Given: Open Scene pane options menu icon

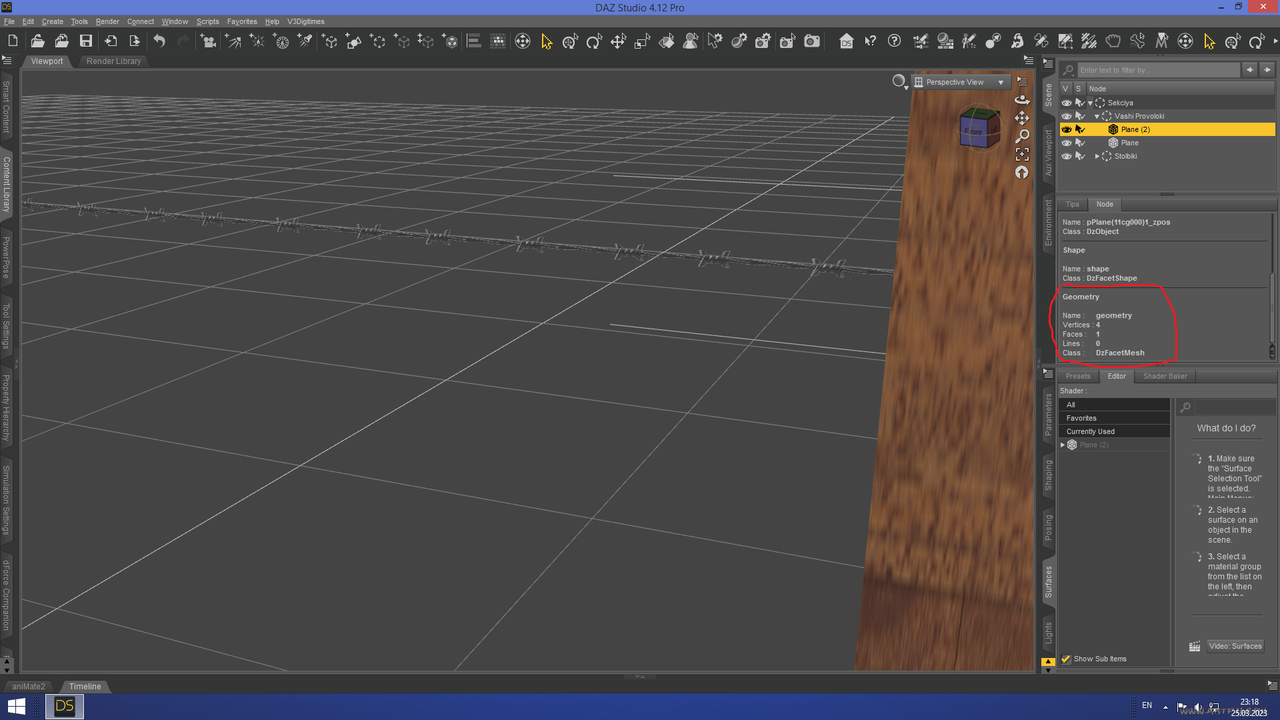Looking at the screenshot, I should (1049, 64).
